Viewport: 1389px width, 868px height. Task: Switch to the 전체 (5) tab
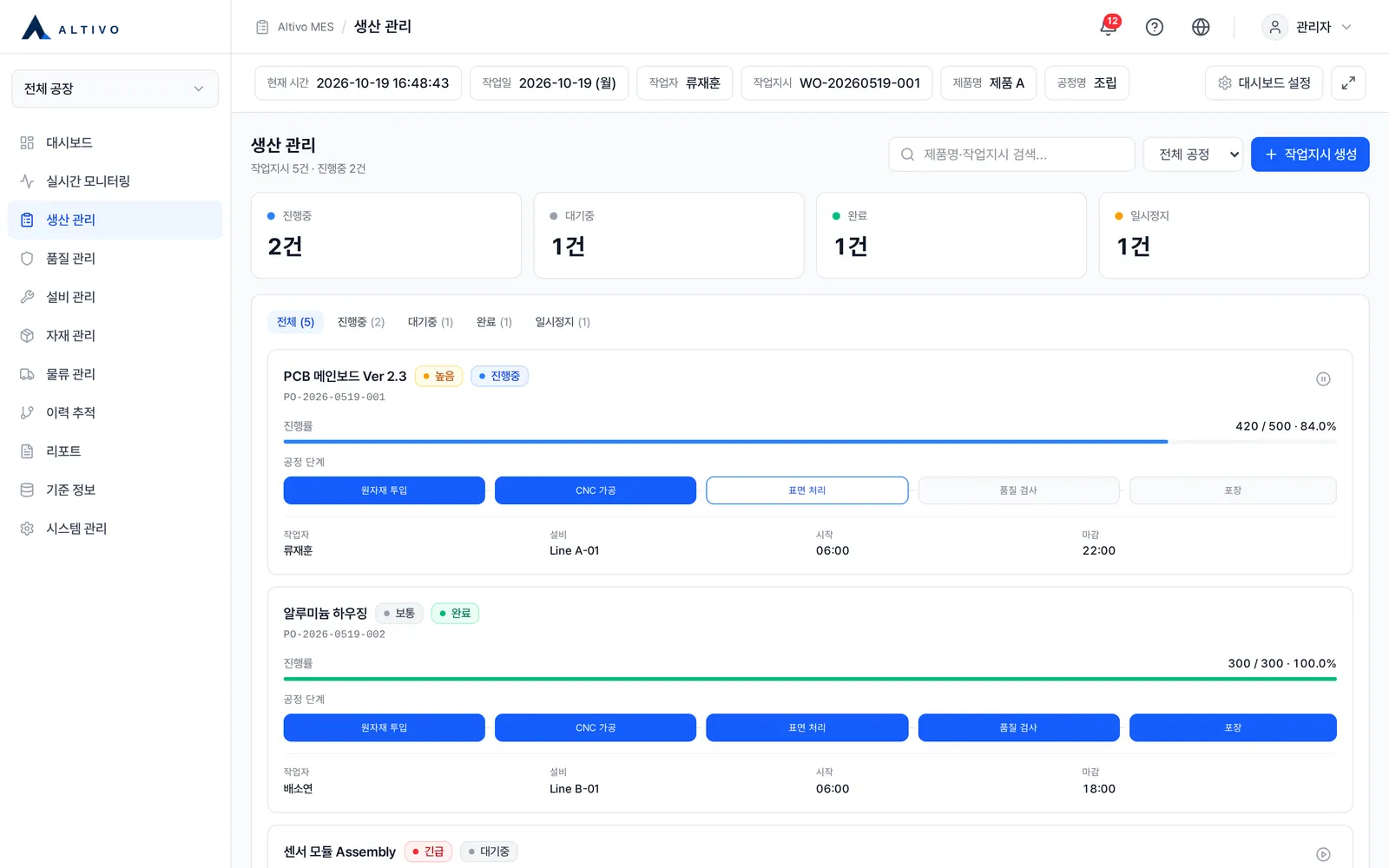coord(295,322)
